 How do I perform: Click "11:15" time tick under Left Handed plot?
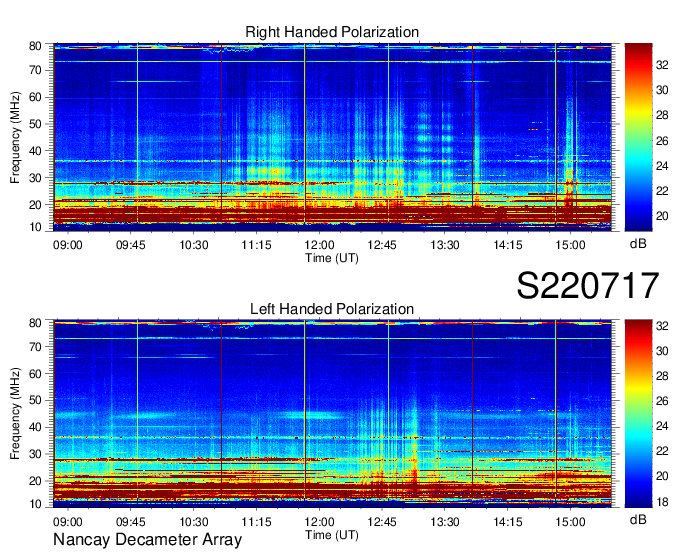[256, 522]
